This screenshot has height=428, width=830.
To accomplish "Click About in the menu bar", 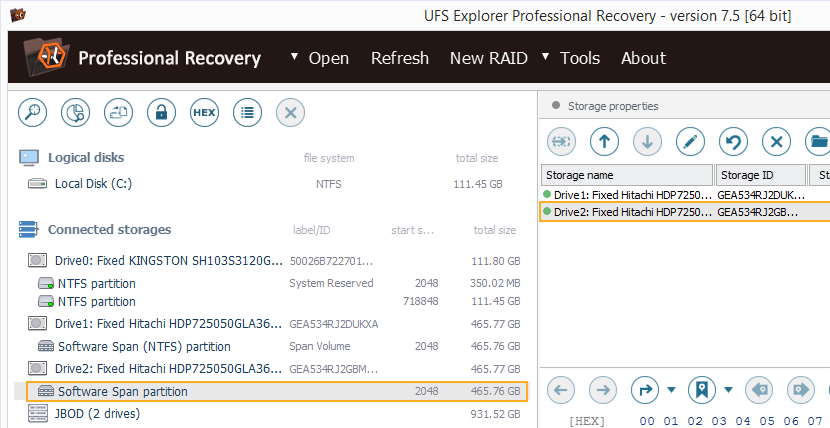I will (644, 58).
